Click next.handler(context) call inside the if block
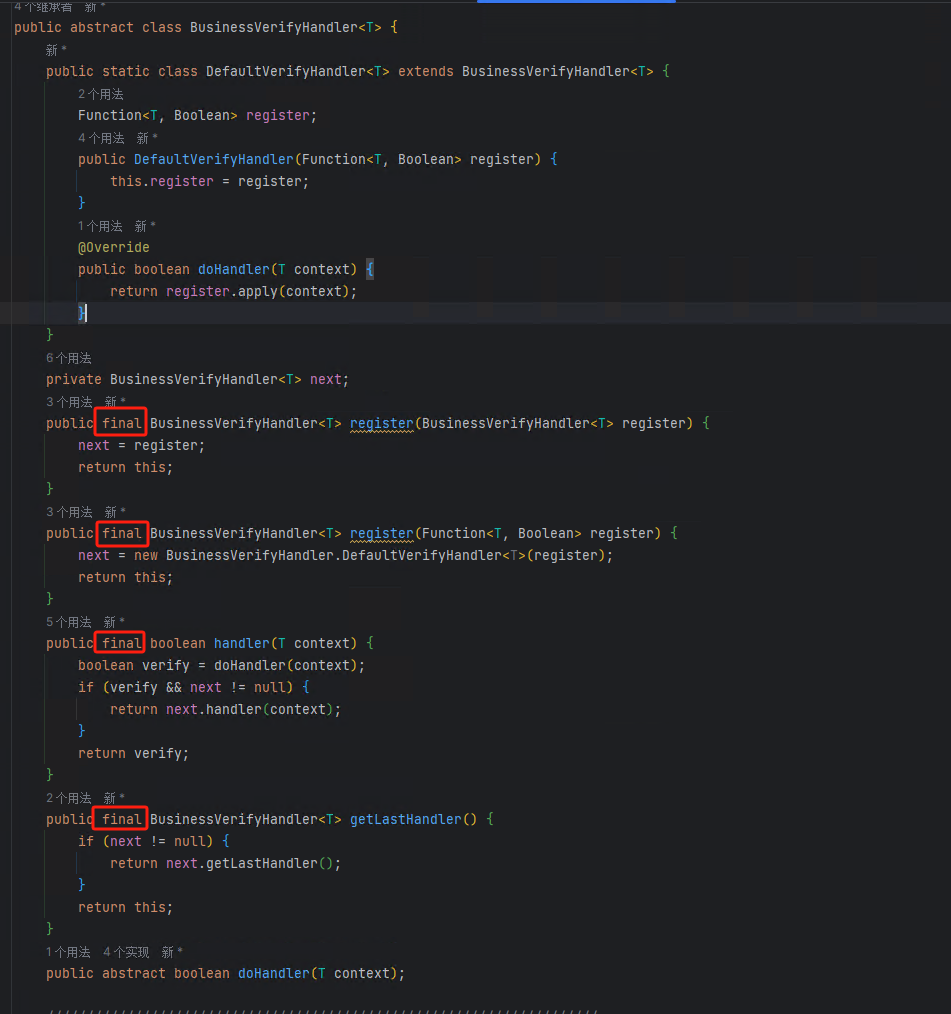The image size is (951, 1014). pyautogui.click(x=250, y=709)
